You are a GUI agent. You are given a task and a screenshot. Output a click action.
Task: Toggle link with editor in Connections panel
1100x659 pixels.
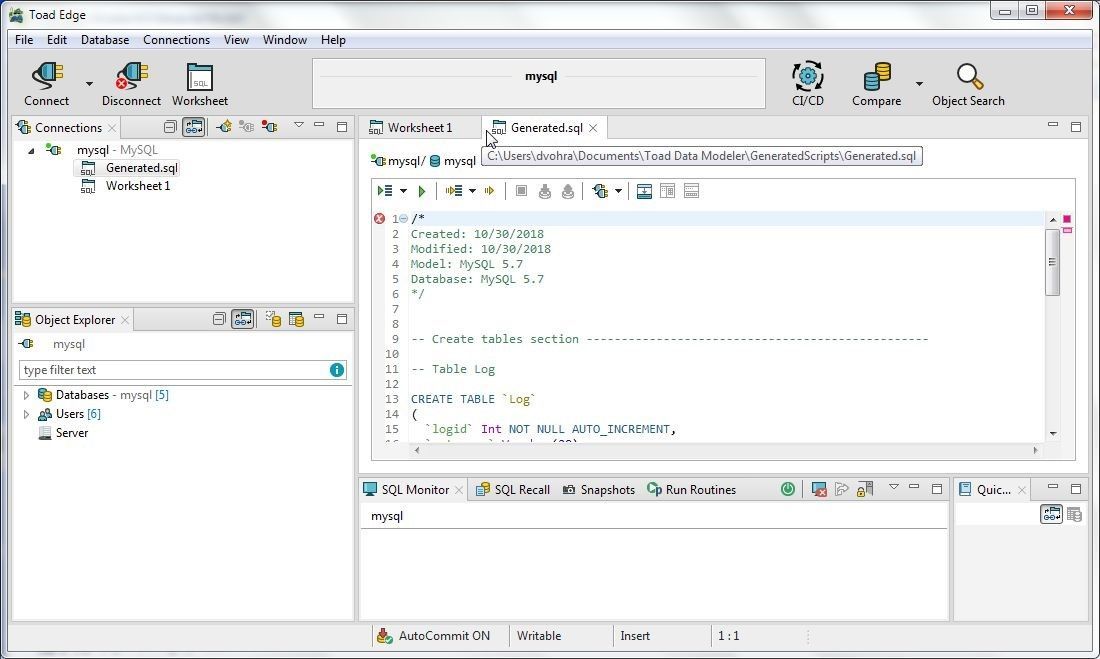click(x=194, y=127)
